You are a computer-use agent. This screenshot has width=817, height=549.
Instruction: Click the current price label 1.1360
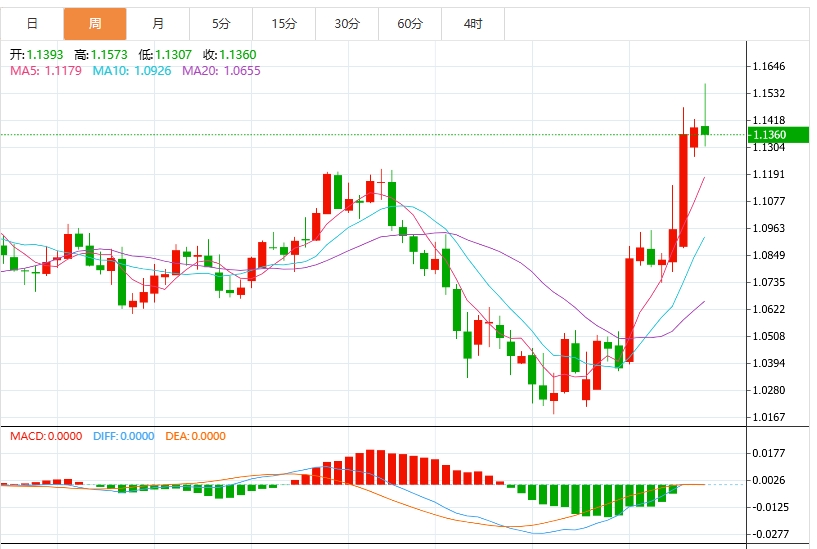pos(778,135)
